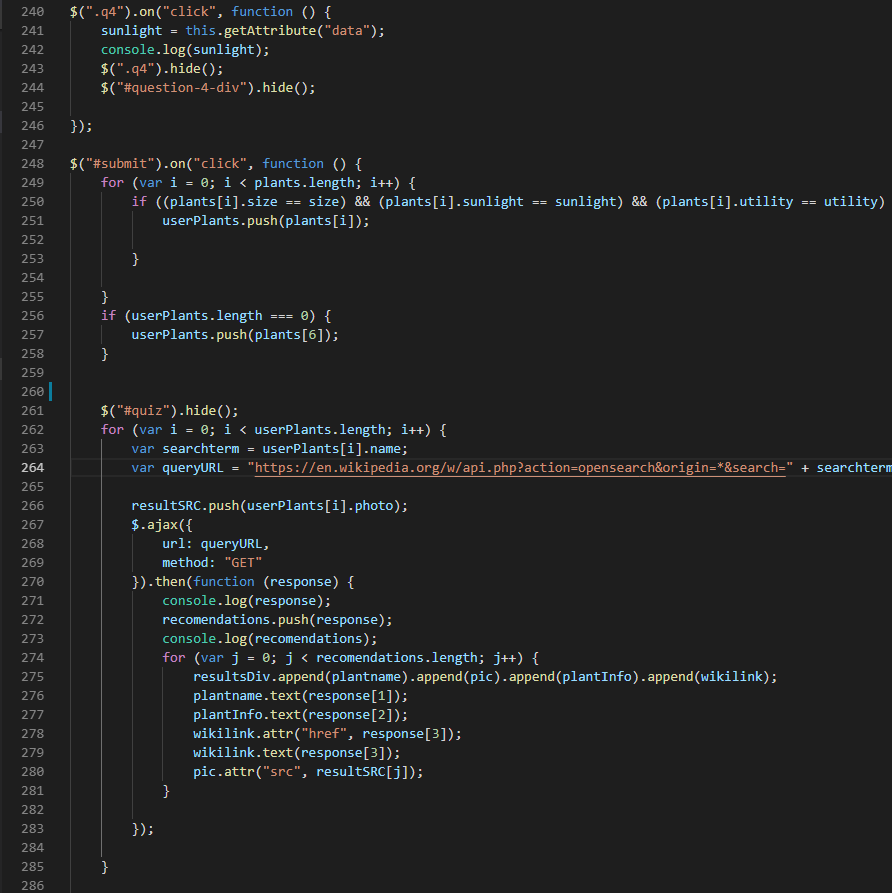The image size is (892, 893).
Task: Click line number 240 in the gutter
Action: click(x=32, y=12)
